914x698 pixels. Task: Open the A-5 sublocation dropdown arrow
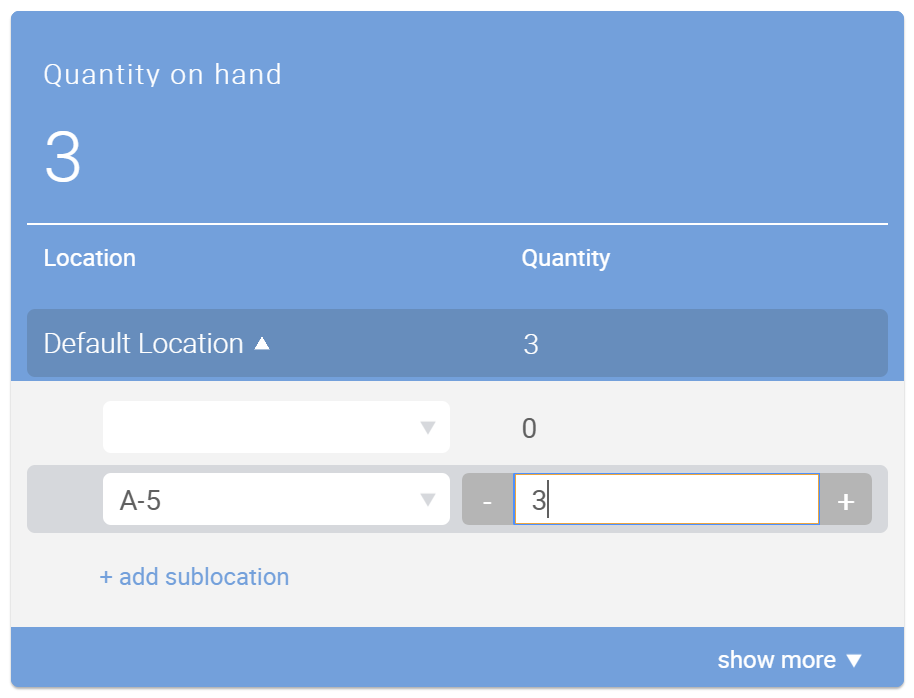(x=428, y=500)
